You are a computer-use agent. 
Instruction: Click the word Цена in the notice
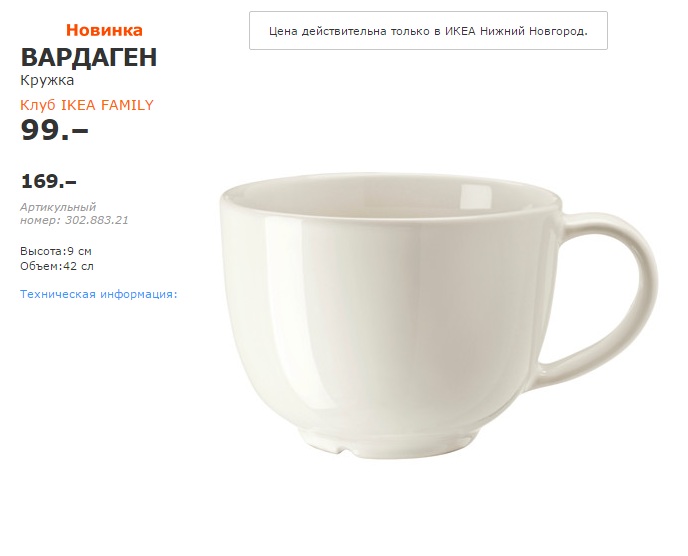(x=283, y=31)
